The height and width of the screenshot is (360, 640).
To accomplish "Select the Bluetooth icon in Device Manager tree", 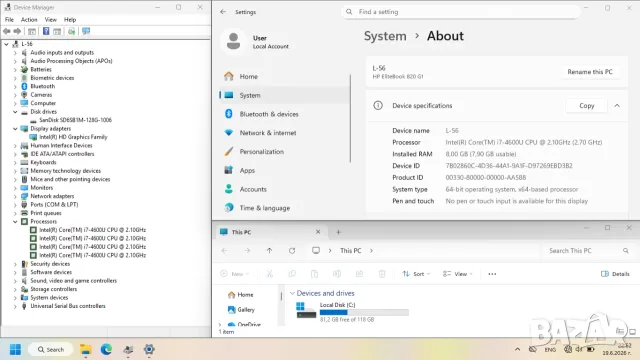I will click(x=24, y=86).
